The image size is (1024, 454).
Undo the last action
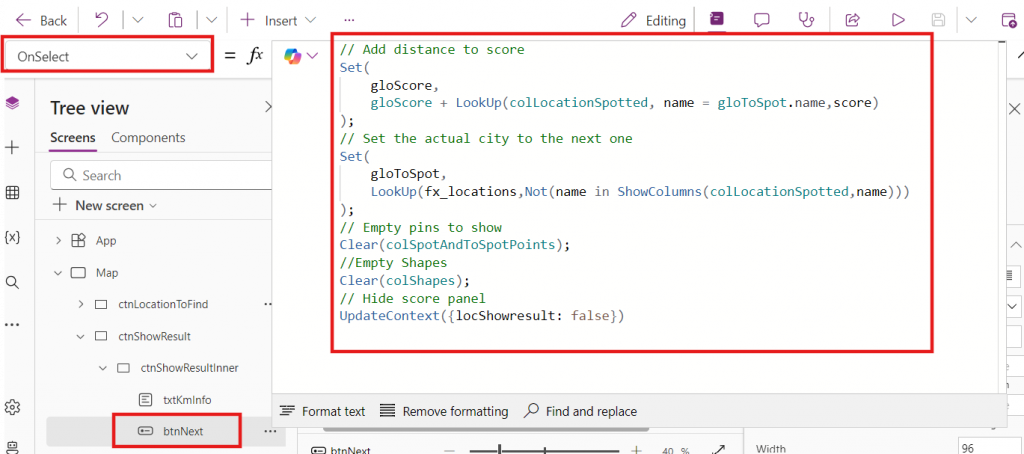click(102, 20)
